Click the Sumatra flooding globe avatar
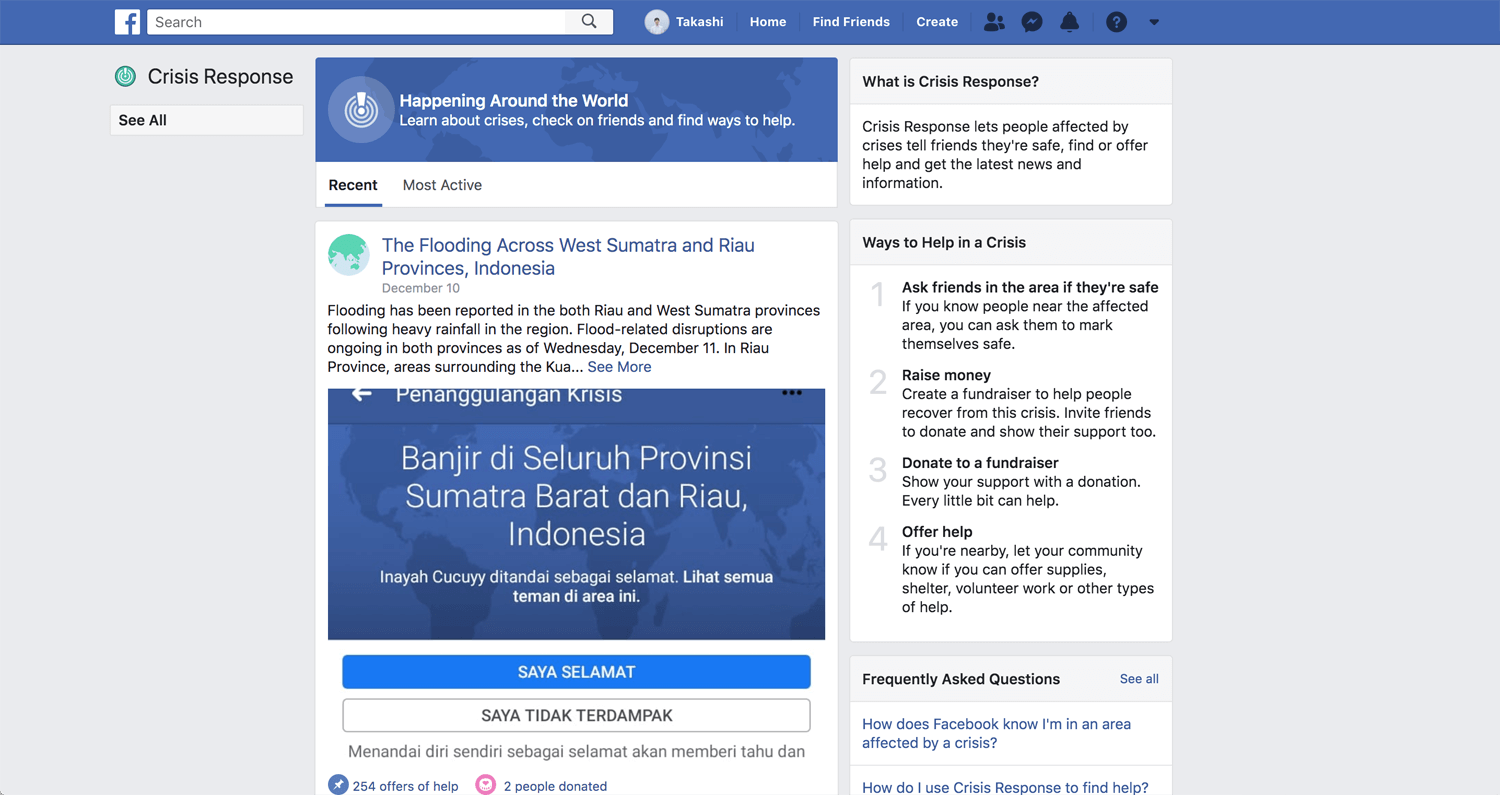This screenshot has width=1500, height=795. (348, 254)
